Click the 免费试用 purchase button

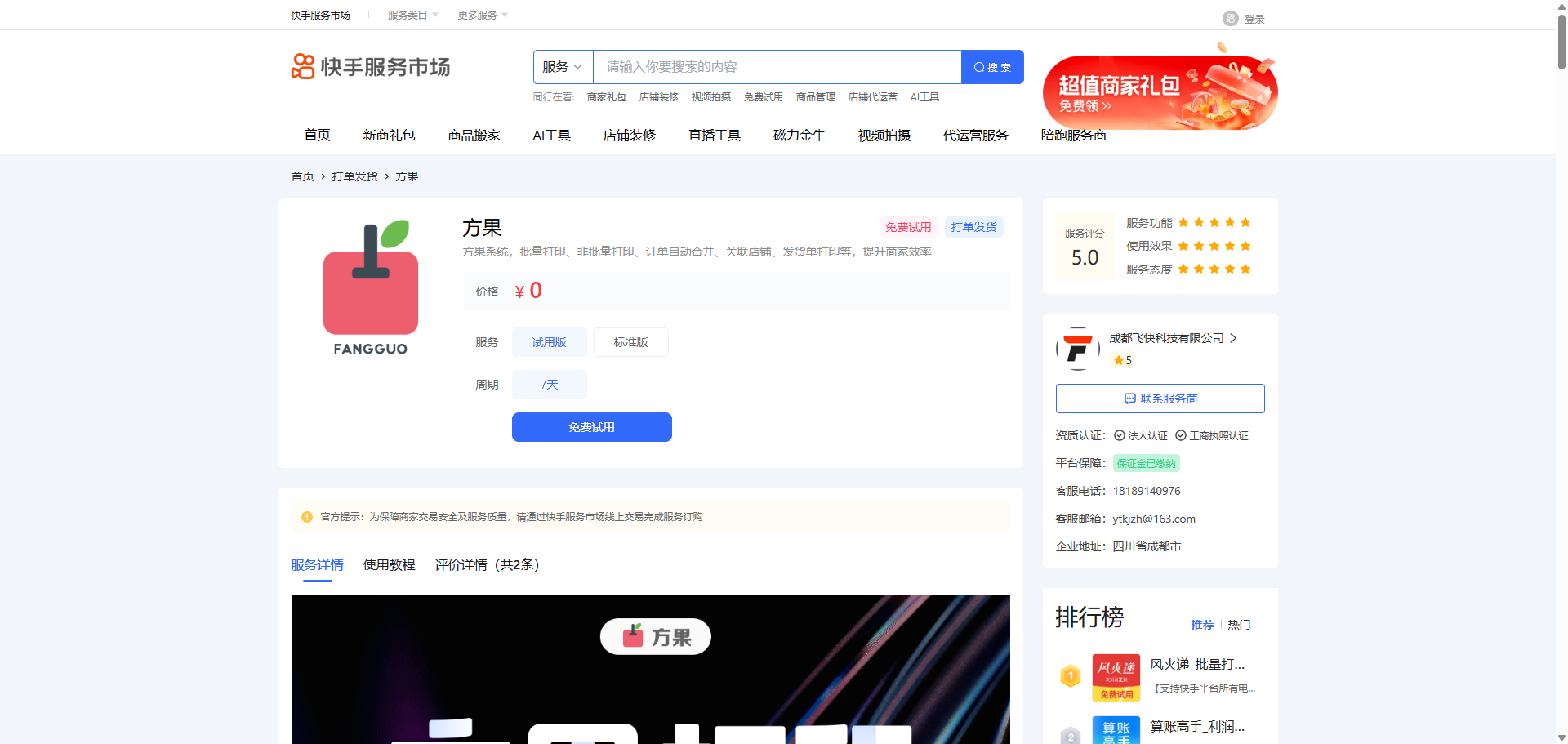coord(592,427)
